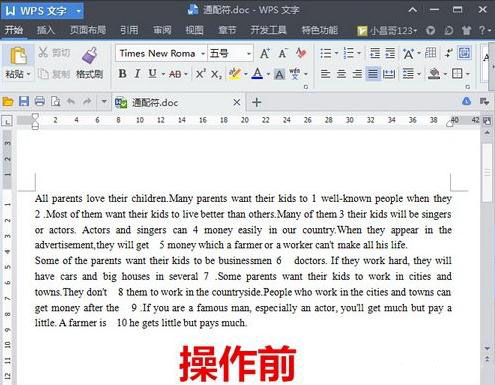Open the font dialog launcher in the ribbon
Screen dimensions: 495x385
(x=306, y=87)
